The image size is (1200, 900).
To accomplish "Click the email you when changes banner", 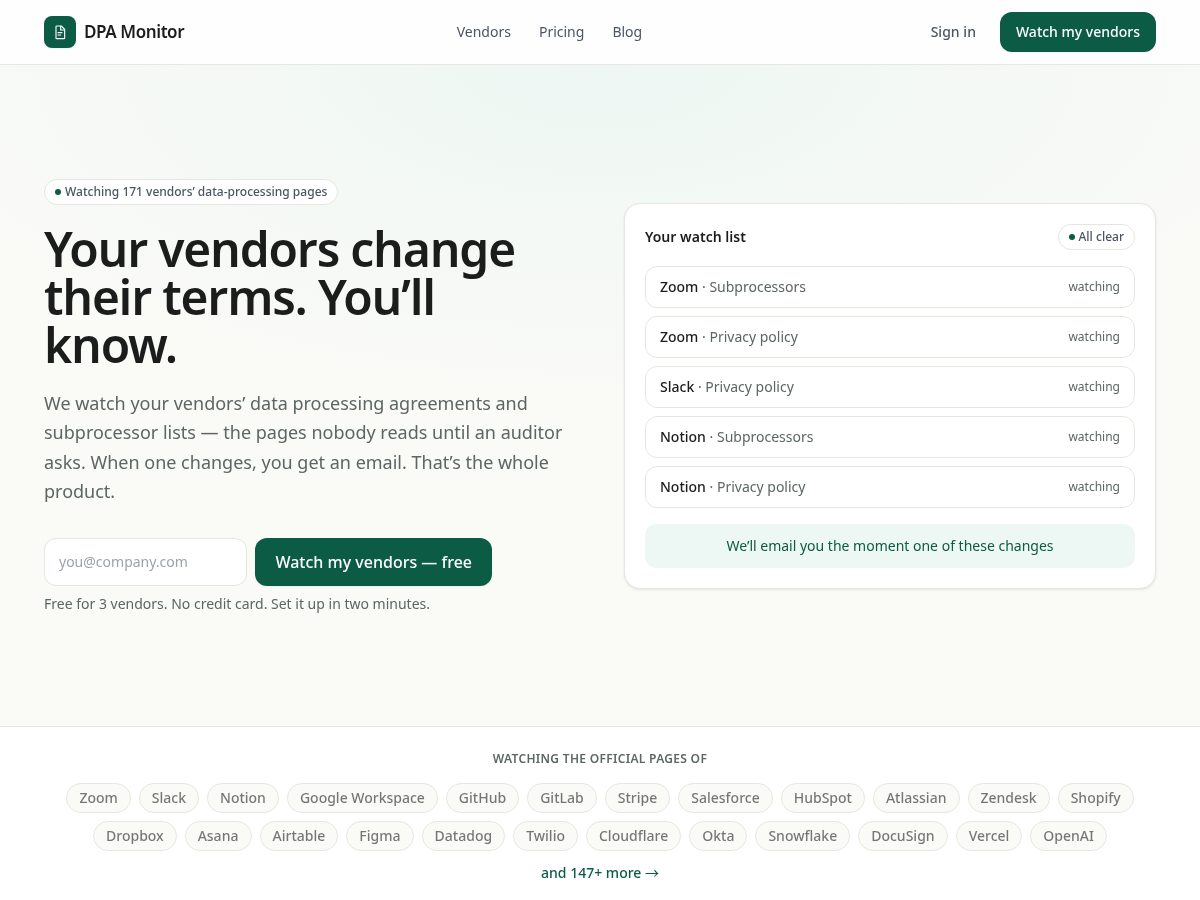I will [x=890, y=546].
